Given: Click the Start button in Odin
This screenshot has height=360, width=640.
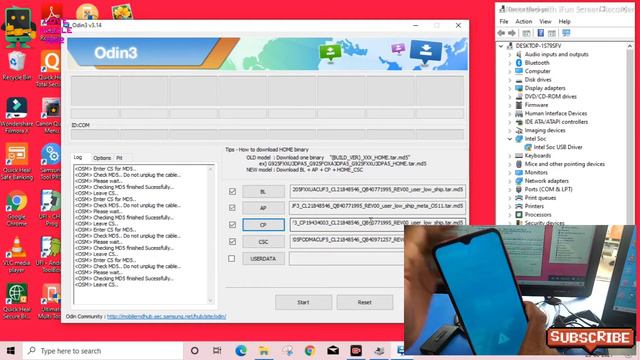Looking at the screenshot, I should pos(303,302).
